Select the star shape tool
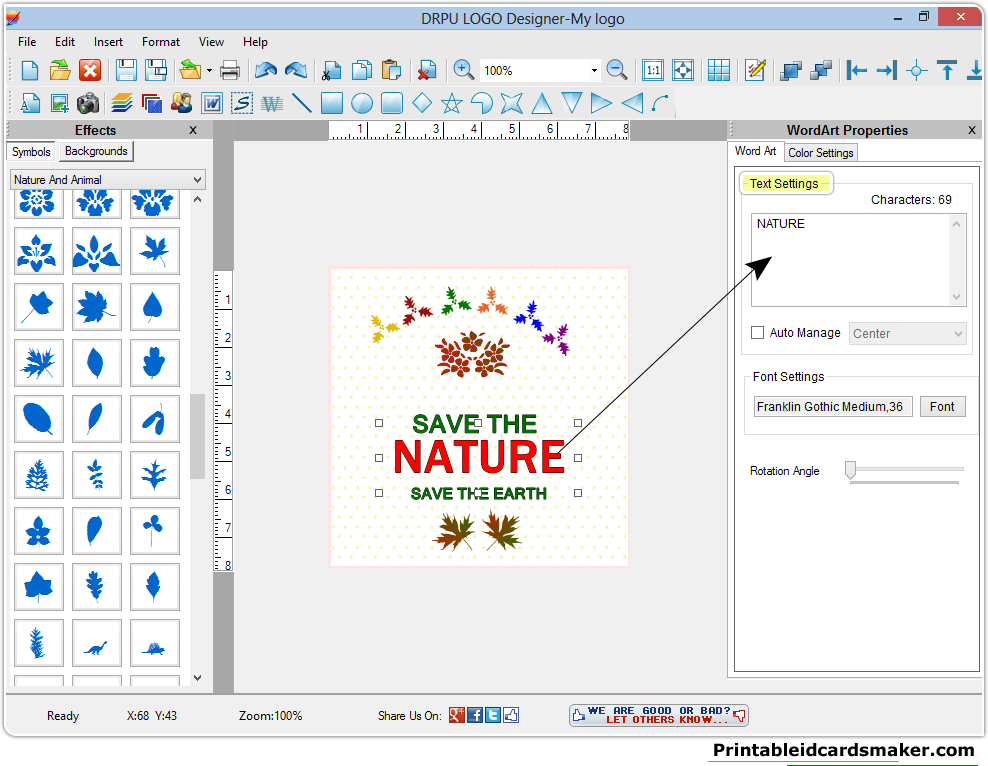 tap(451, 103)
